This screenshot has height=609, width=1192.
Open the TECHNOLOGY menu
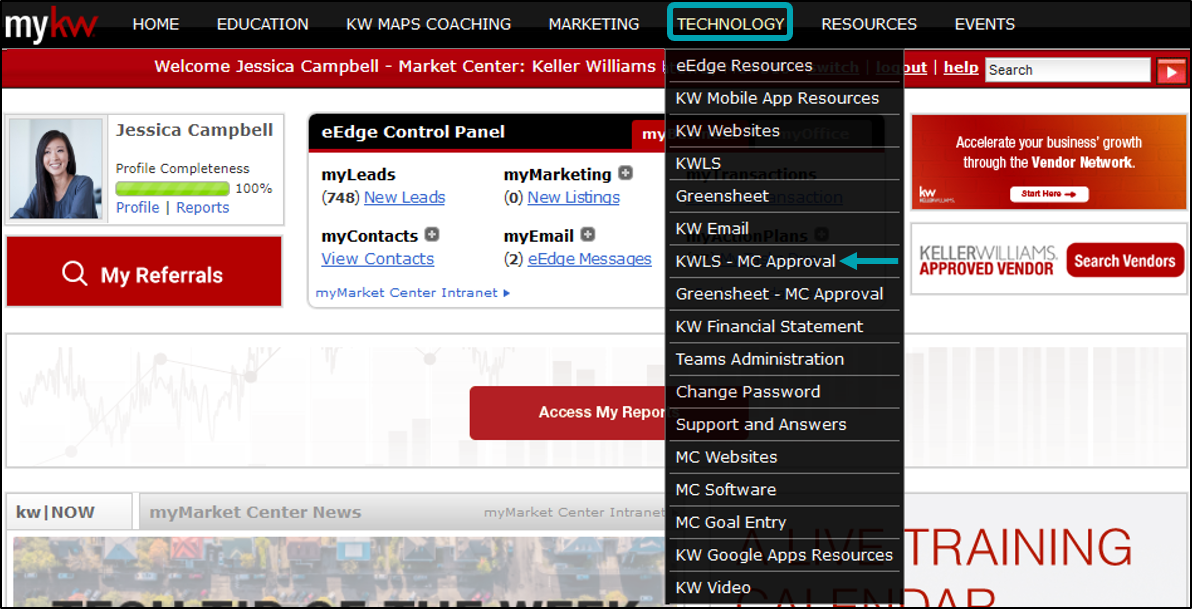point(731,24)
